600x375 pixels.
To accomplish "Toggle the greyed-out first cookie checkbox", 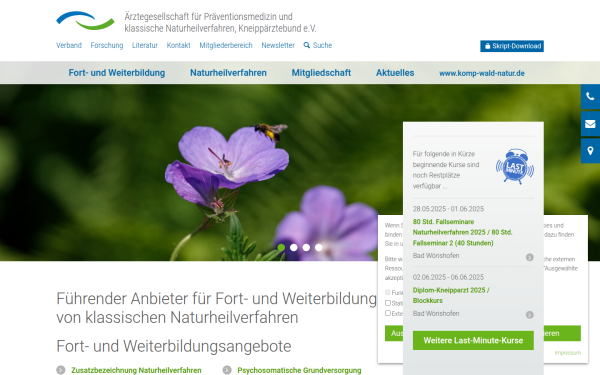I will pos(388,292).
